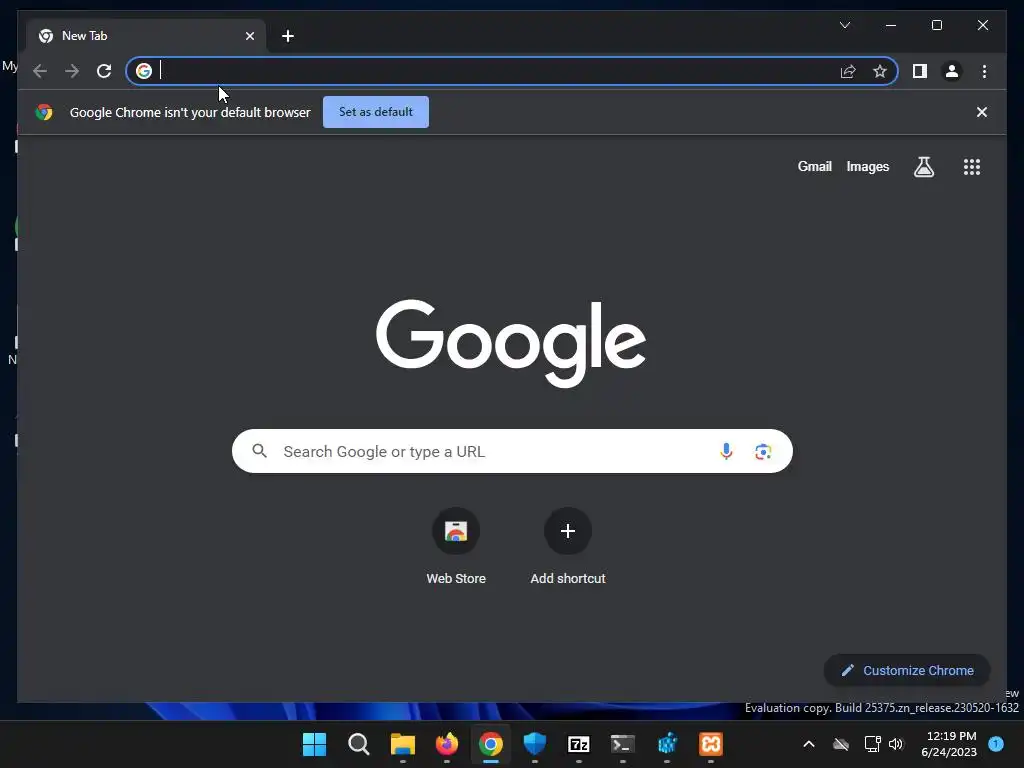Open the Chrome side panel

(920, 71)
